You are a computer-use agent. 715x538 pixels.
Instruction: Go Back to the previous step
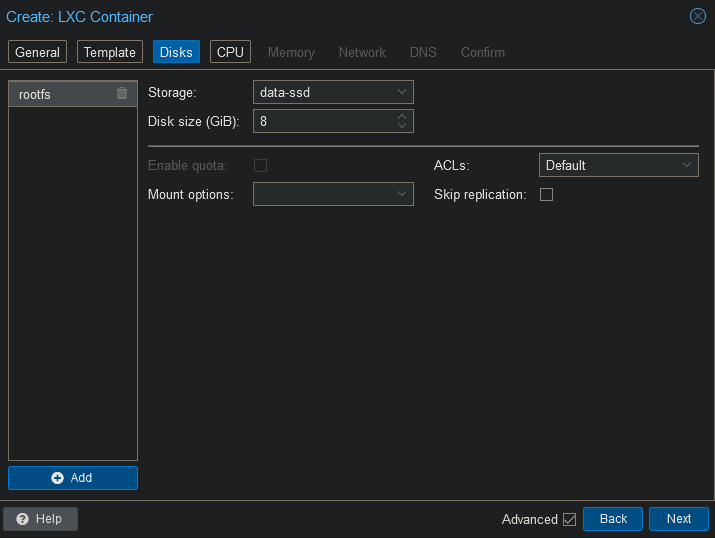pyautogui.click(x=613, y=519)
